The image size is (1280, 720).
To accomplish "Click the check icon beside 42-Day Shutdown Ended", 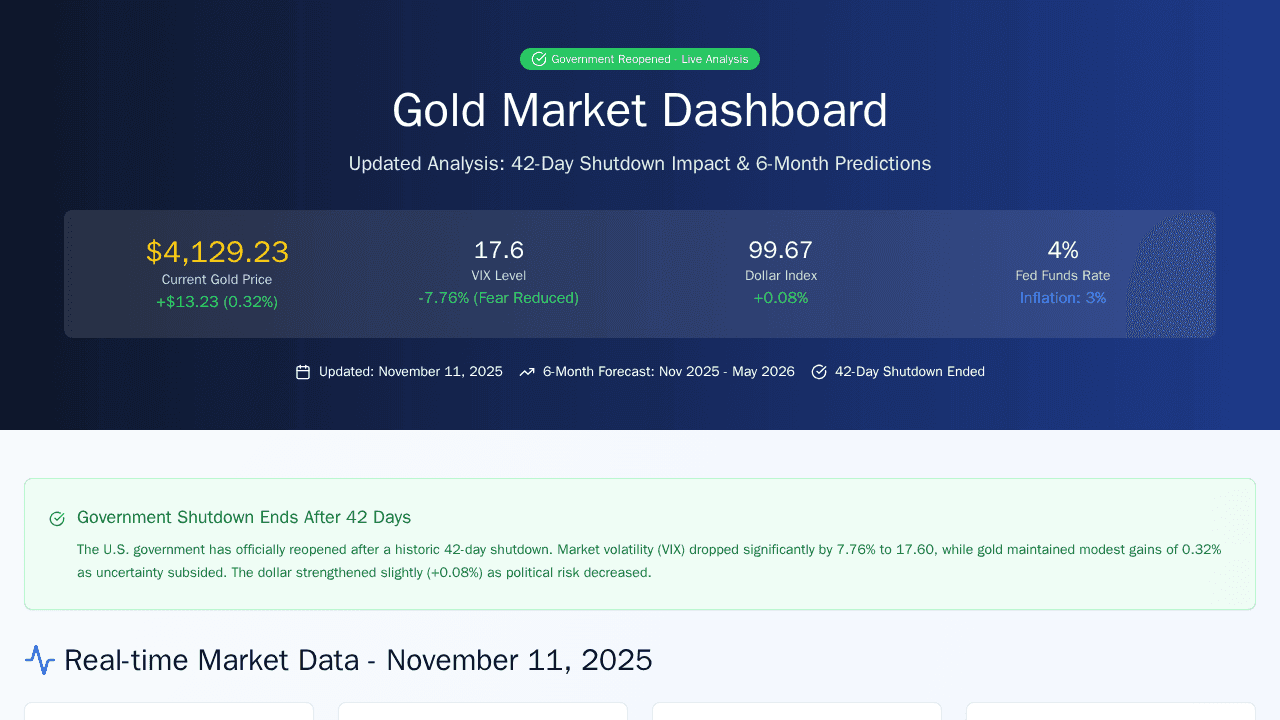I will pos(819,372).
